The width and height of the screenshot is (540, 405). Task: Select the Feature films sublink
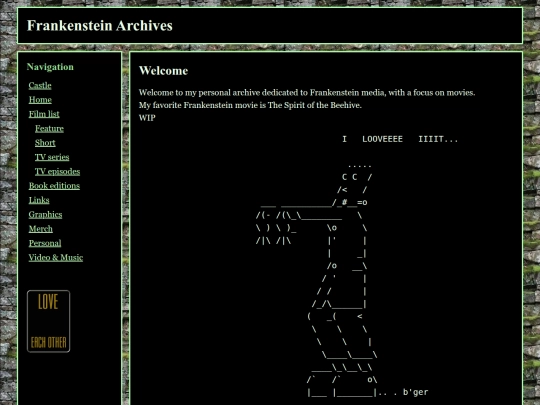pos(49,128)
